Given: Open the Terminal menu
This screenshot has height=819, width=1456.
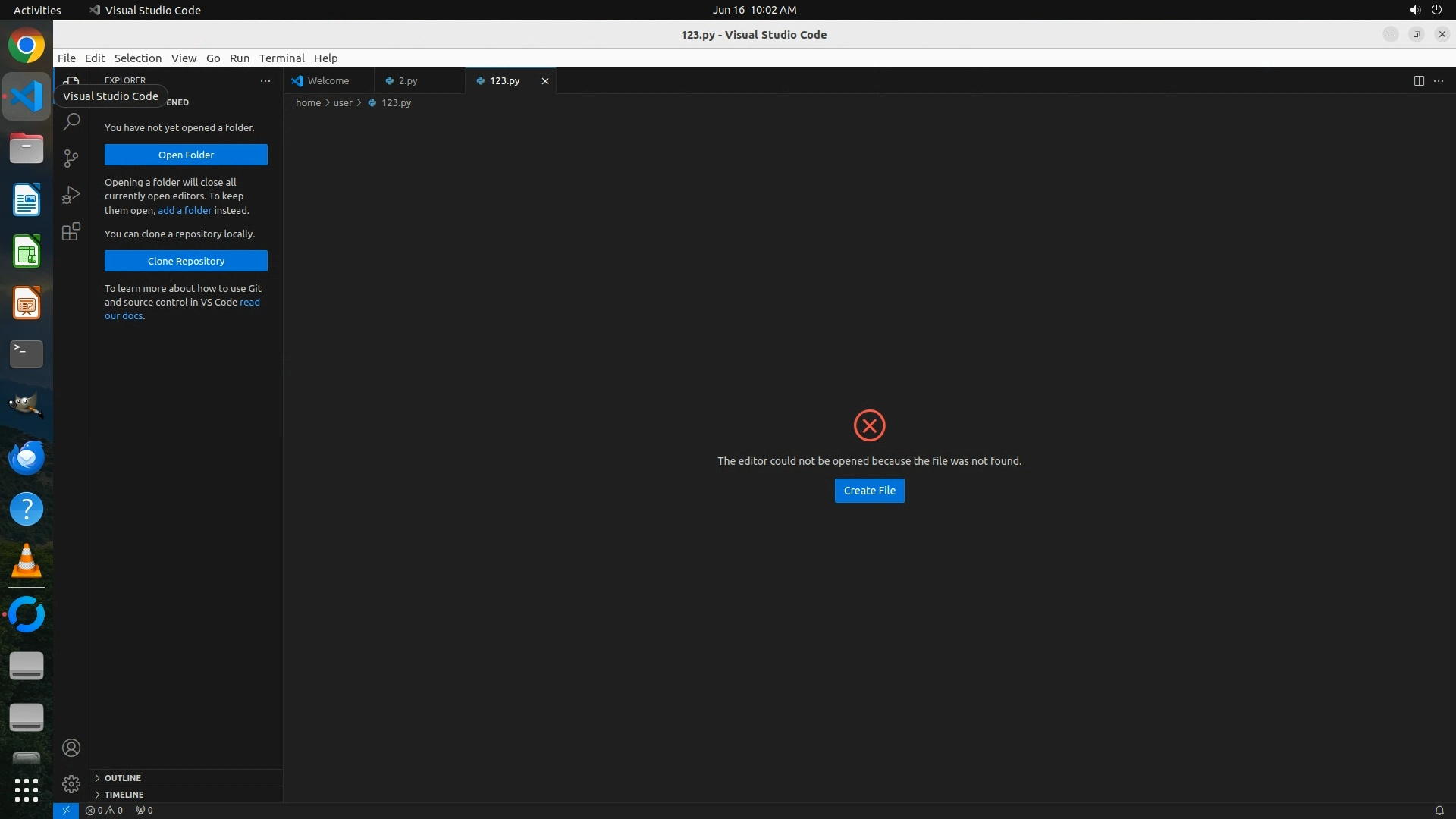Looking at the screenshot, I should tap(281, 58).
